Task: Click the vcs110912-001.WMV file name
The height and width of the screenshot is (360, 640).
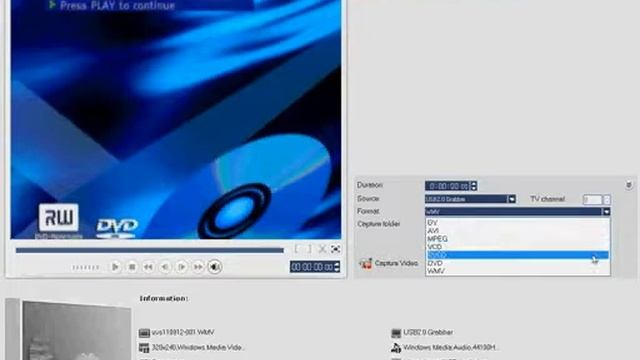Action: (183, 333)
